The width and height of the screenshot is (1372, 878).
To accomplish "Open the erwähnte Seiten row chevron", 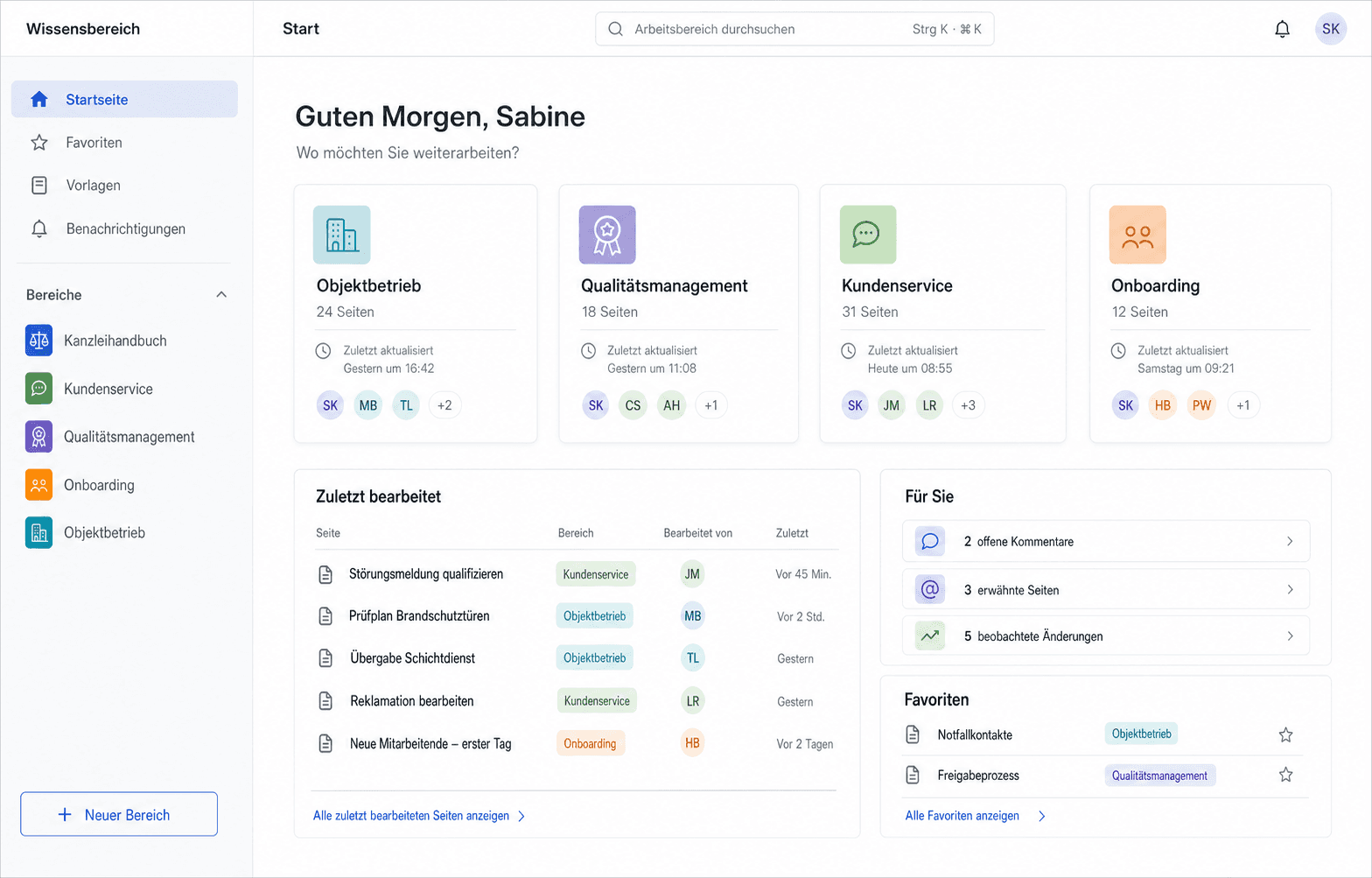I will pyautogui.click(x=1290, y=589).
